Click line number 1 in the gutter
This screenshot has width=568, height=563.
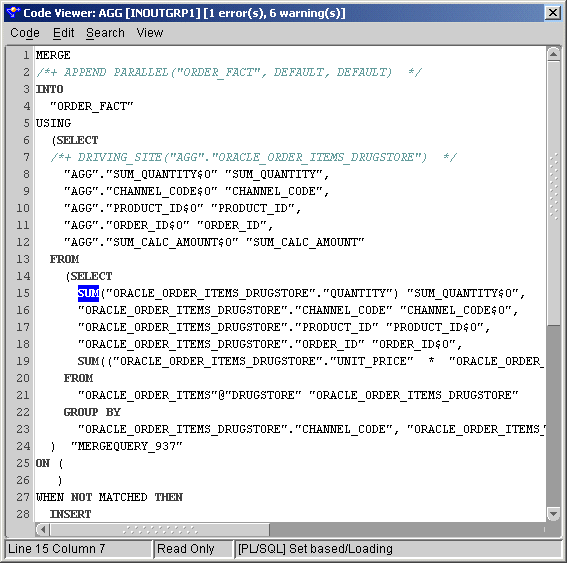tap(26, 55)
